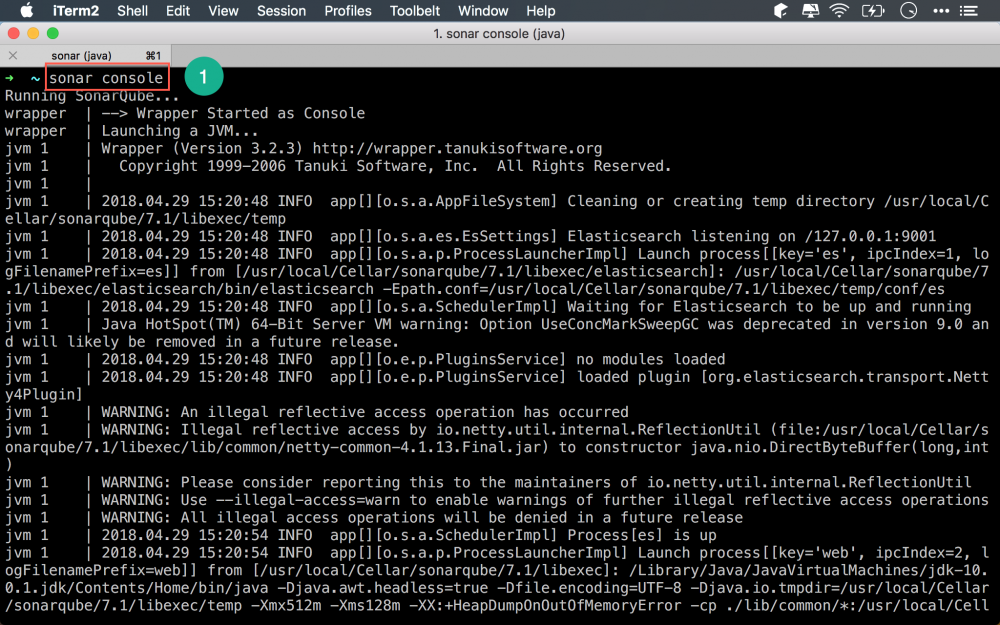Click 'Process[es] is up' log text
The width and height of the screenshot is (1000, 625).
coord(642,535)
